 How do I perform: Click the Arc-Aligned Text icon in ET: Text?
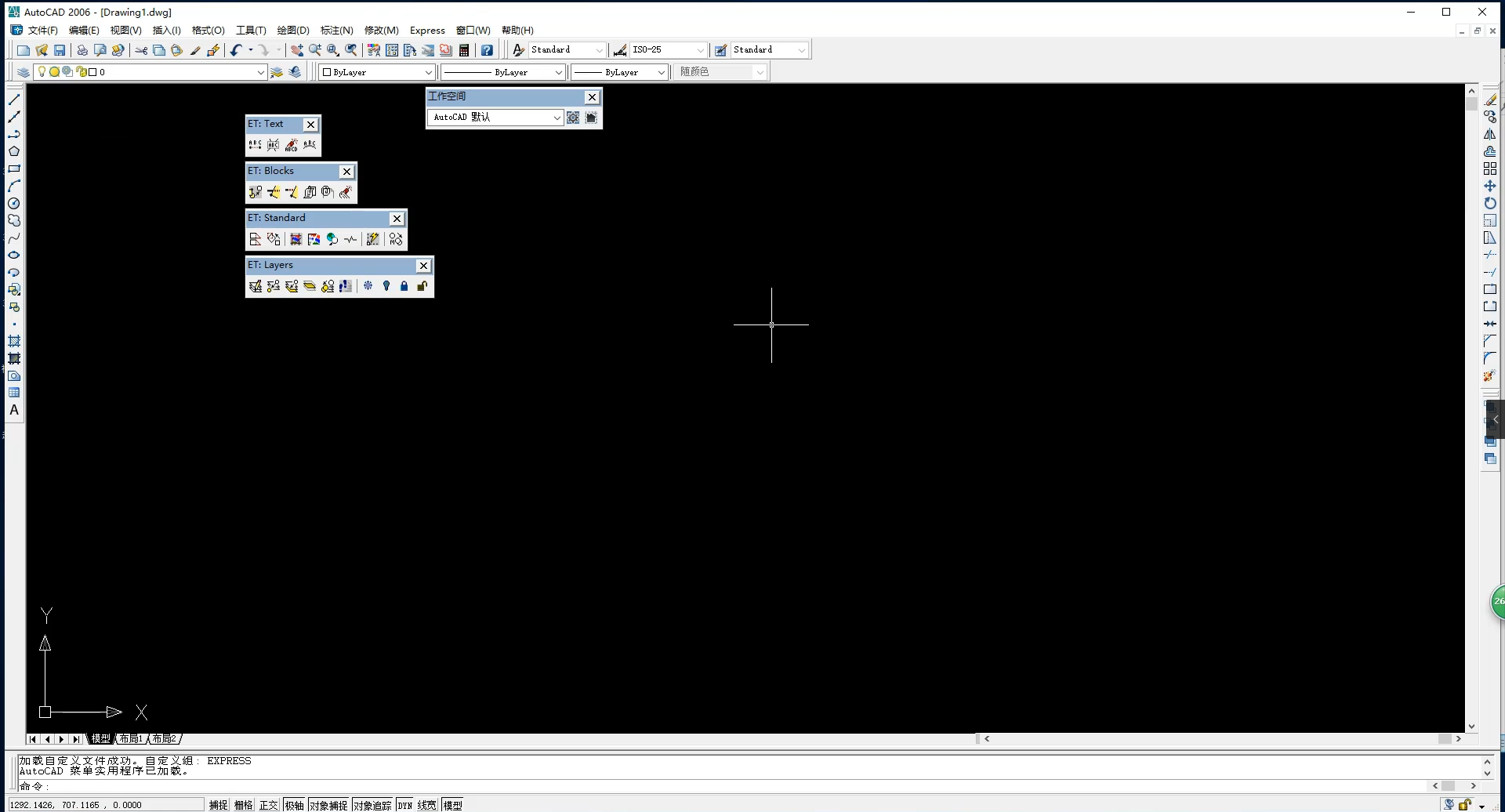pos(310,145)
